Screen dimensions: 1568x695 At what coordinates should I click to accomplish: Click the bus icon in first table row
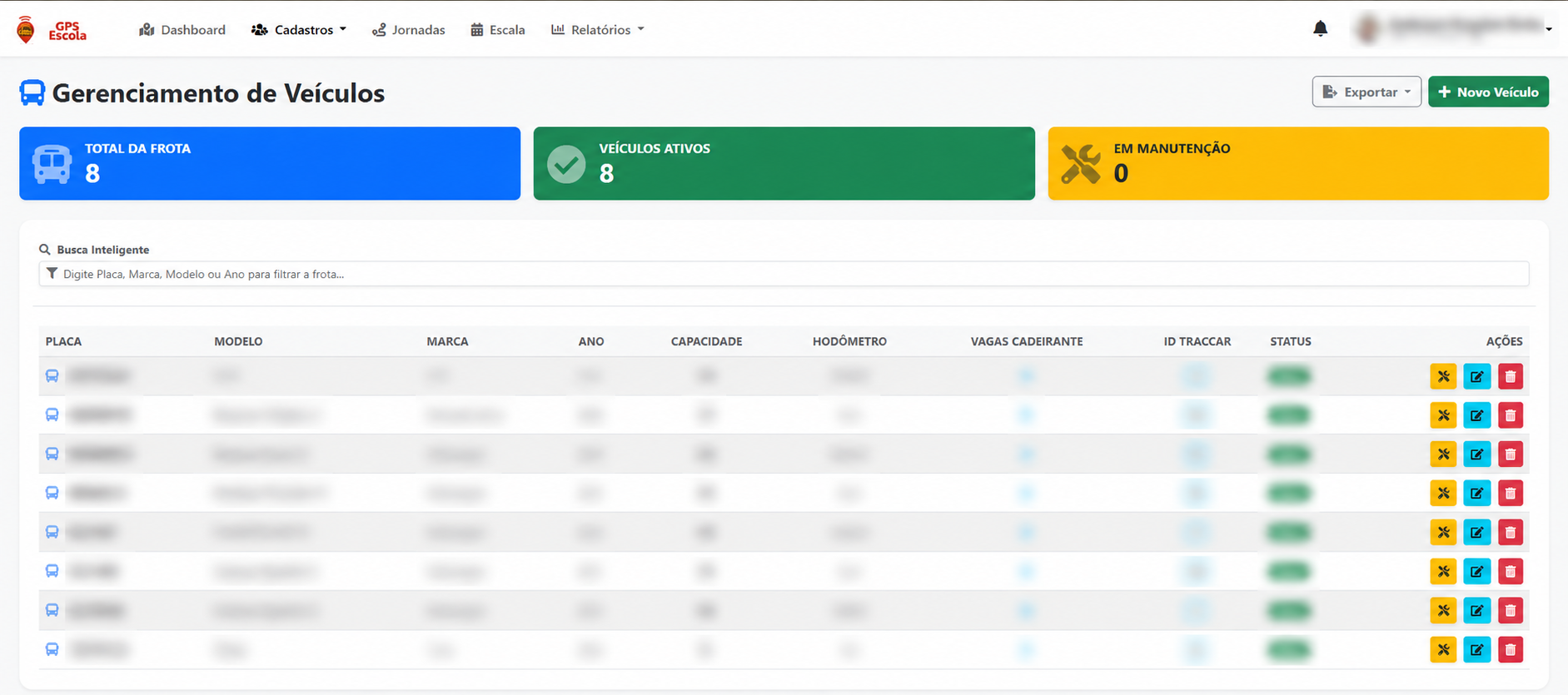click(52, 376)
